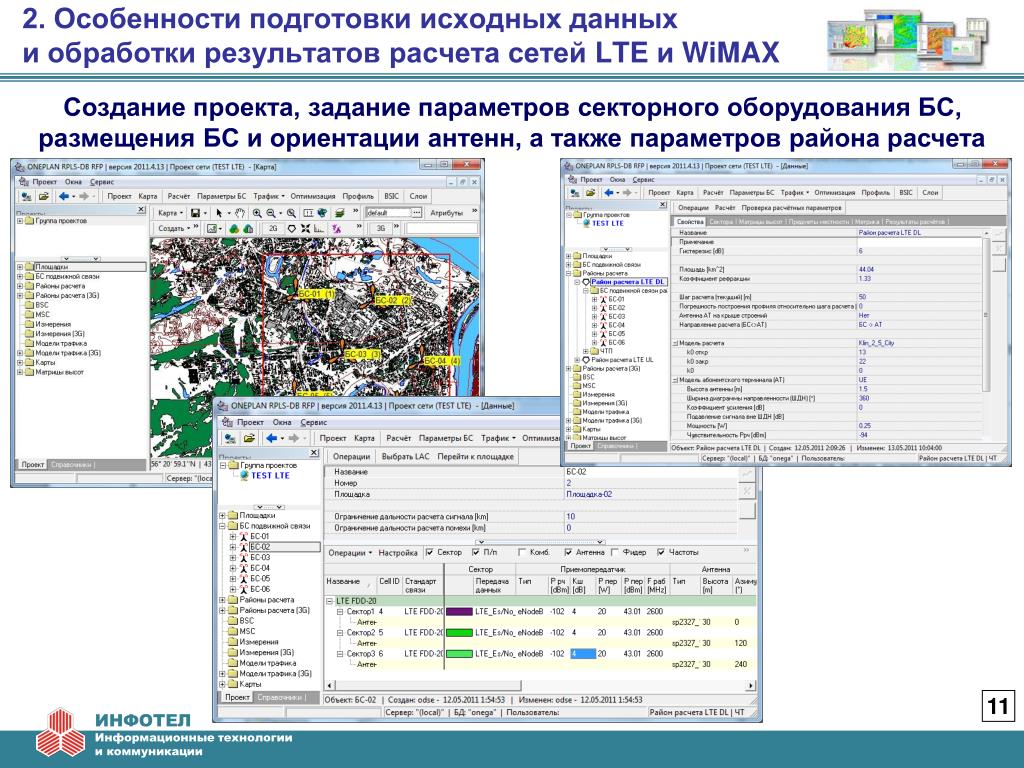Click the open-folder icon in the right data window
Image resolution: width=1024 pixels, height=768 pixels.
[590, 193]
